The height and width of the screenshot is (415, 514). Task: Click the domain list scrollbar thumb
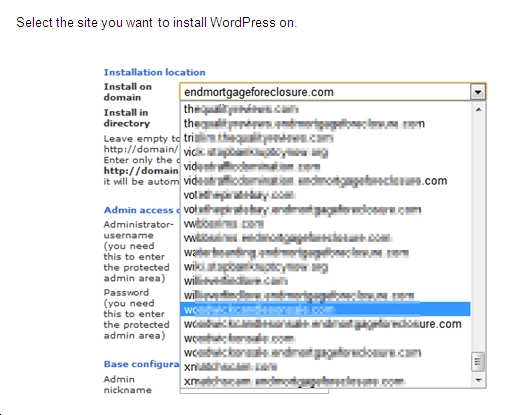[x=478, y=362]
